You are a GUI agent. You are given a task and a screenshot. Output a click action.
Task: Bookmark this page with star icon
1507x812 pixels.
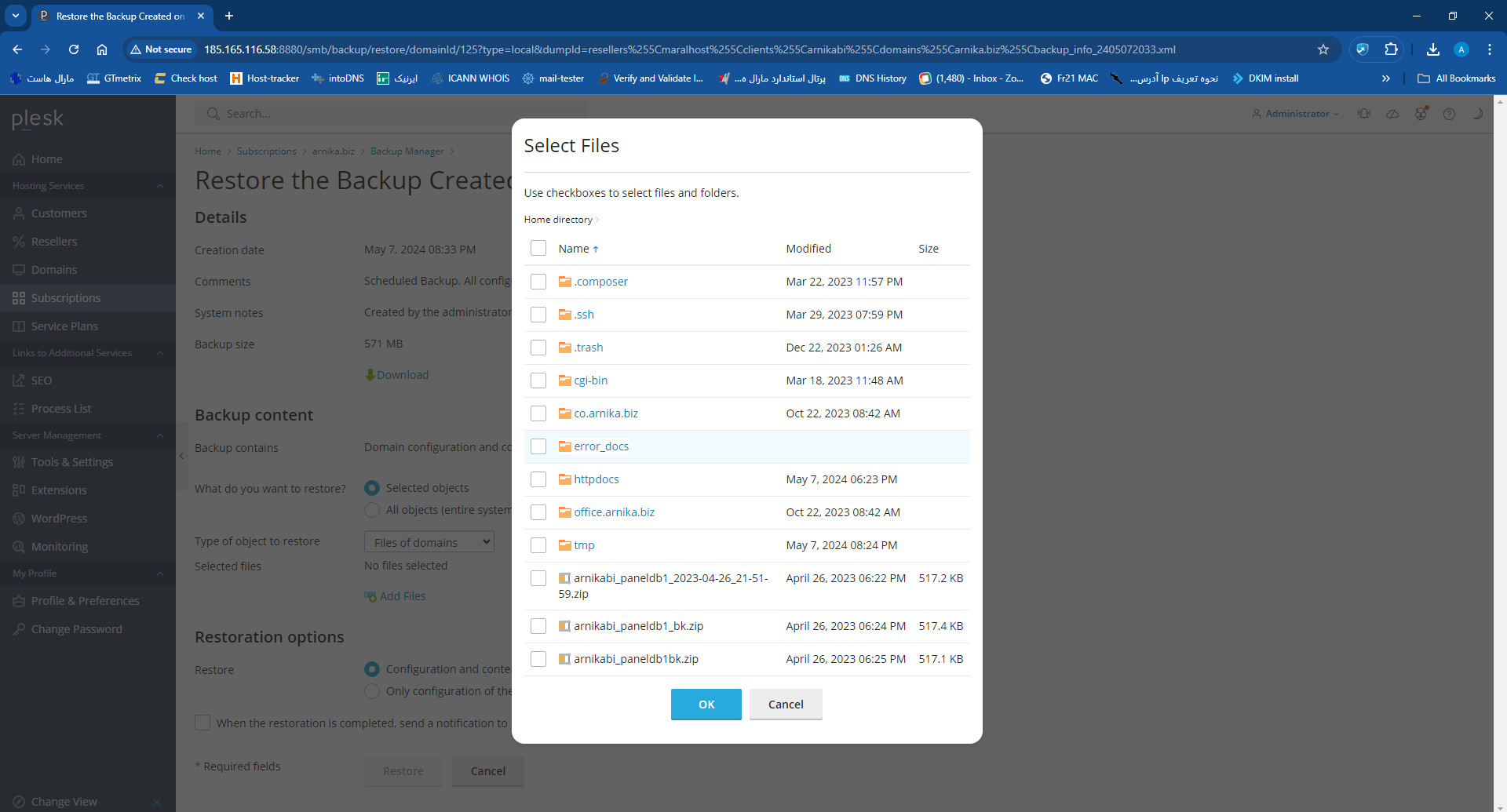tap(1323, 49)
